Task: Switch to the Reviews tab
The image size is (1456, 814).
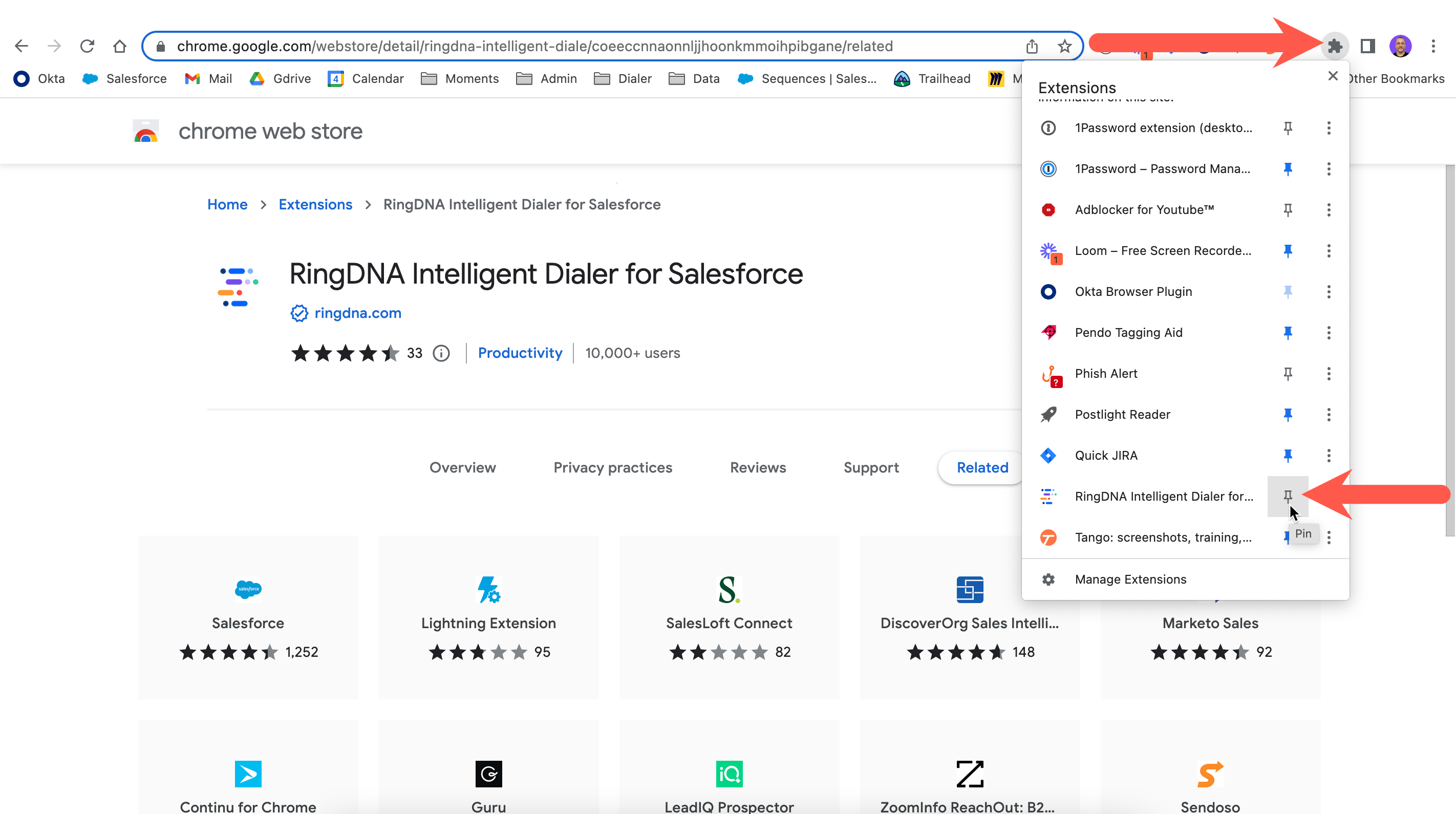Action: pos(757,467)
